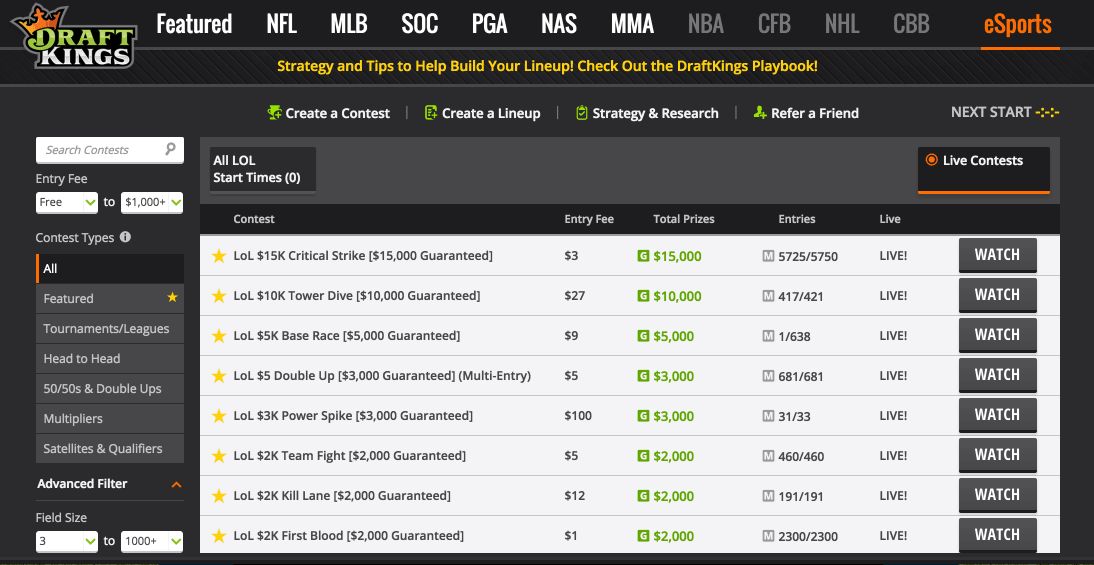This screenshot has height=565, width=1094.
Task: Click the Contest Types info icon
Action: tap(125, 237)
